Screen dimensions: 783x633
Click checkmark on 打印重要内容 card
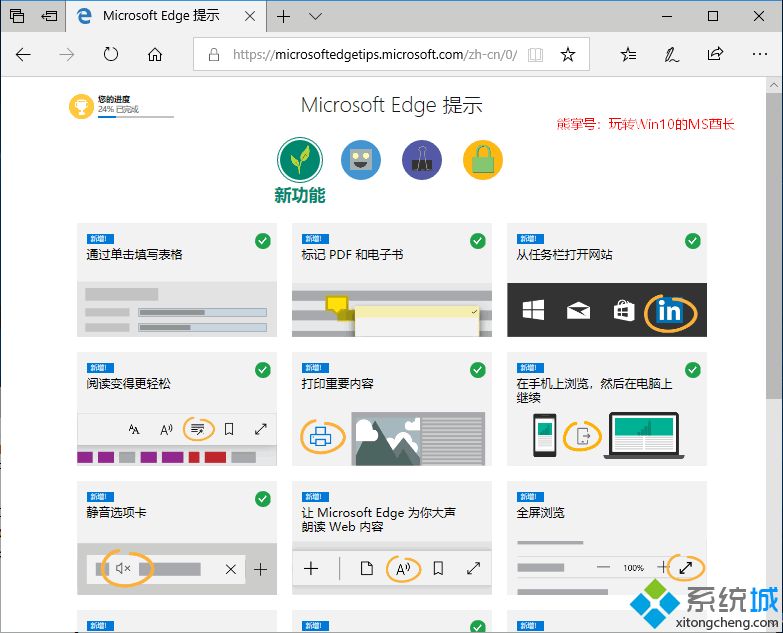478,370
